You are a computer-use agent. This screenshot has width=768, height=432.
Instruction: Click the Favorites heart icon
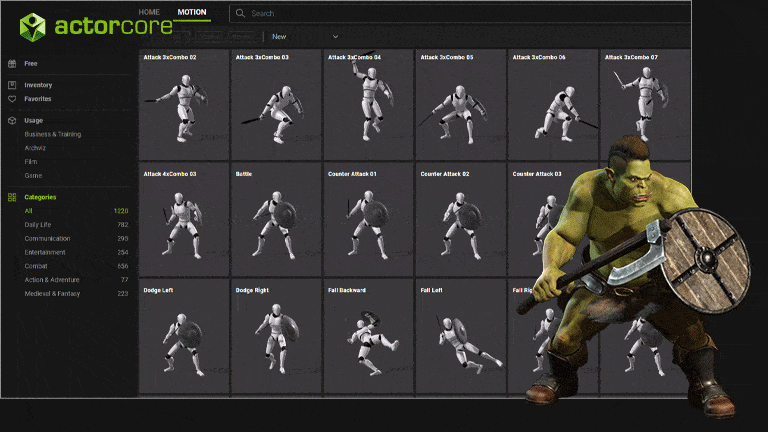point(12,99)
